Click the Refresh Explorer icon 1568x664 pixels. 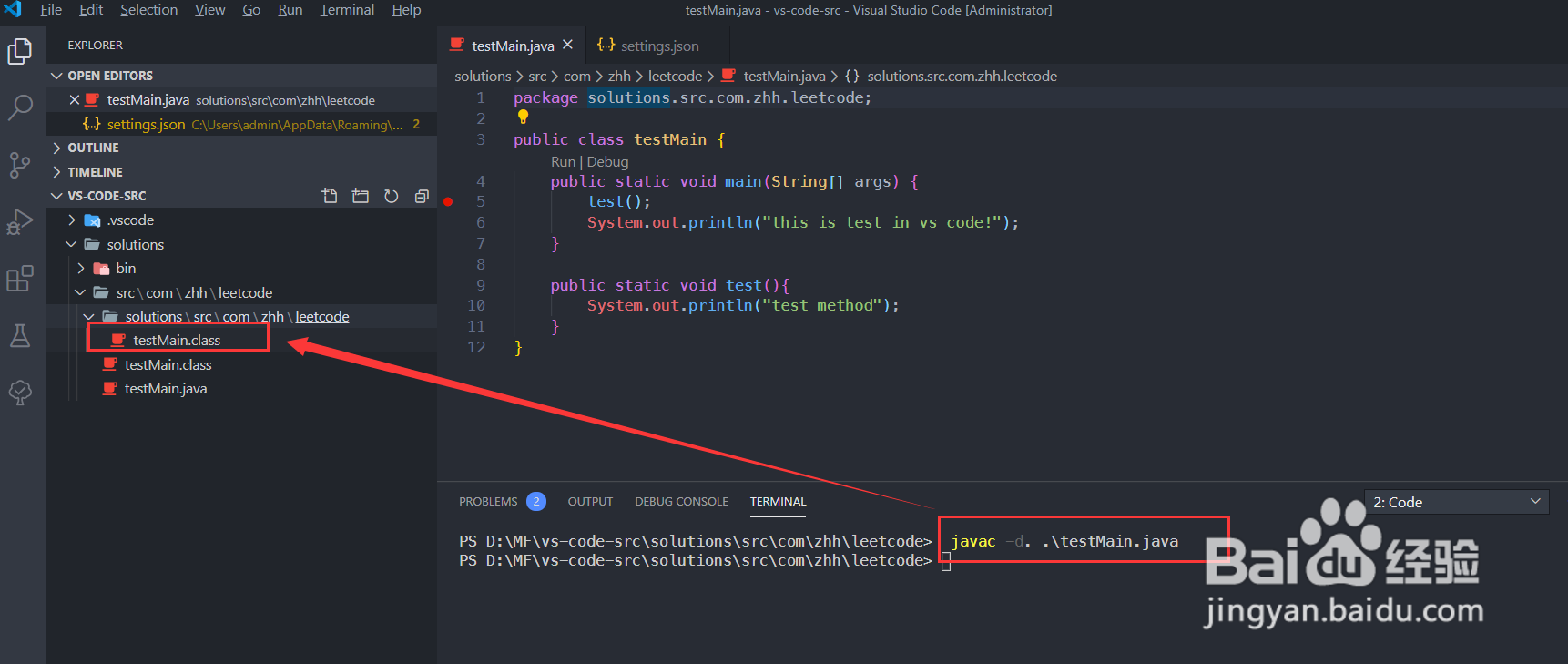tap(392, 196)
